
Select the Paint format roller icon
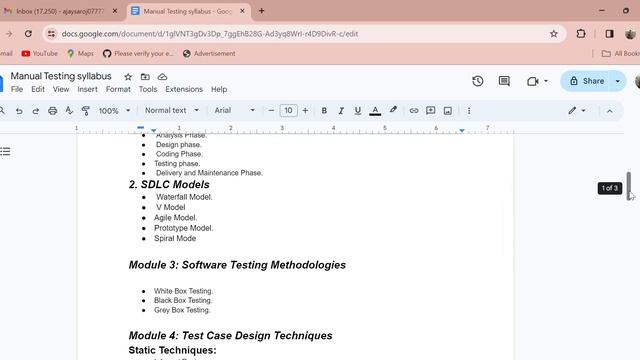pyautogui.click(x=86, y=111)
